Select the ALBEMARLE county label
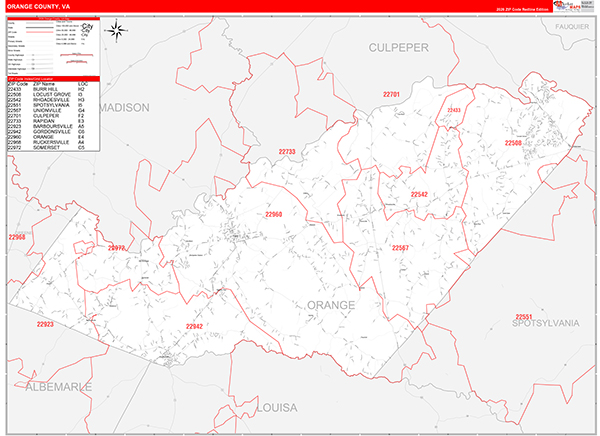Image resolution: width=600 pixels, height=436 pixels. click(59, 387)
